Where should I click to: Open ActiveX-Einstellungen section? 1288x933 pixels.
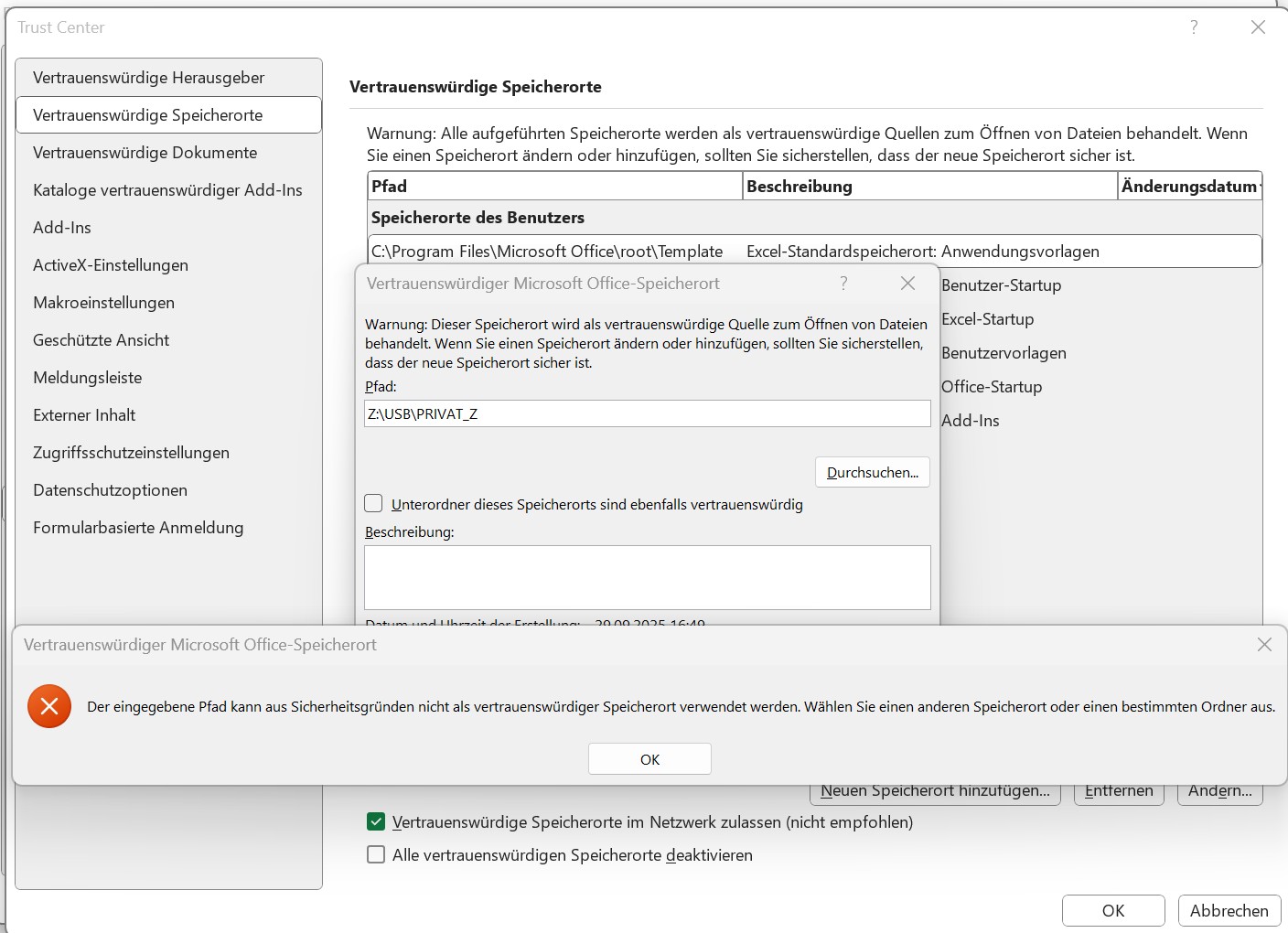(x=169, y=265)
